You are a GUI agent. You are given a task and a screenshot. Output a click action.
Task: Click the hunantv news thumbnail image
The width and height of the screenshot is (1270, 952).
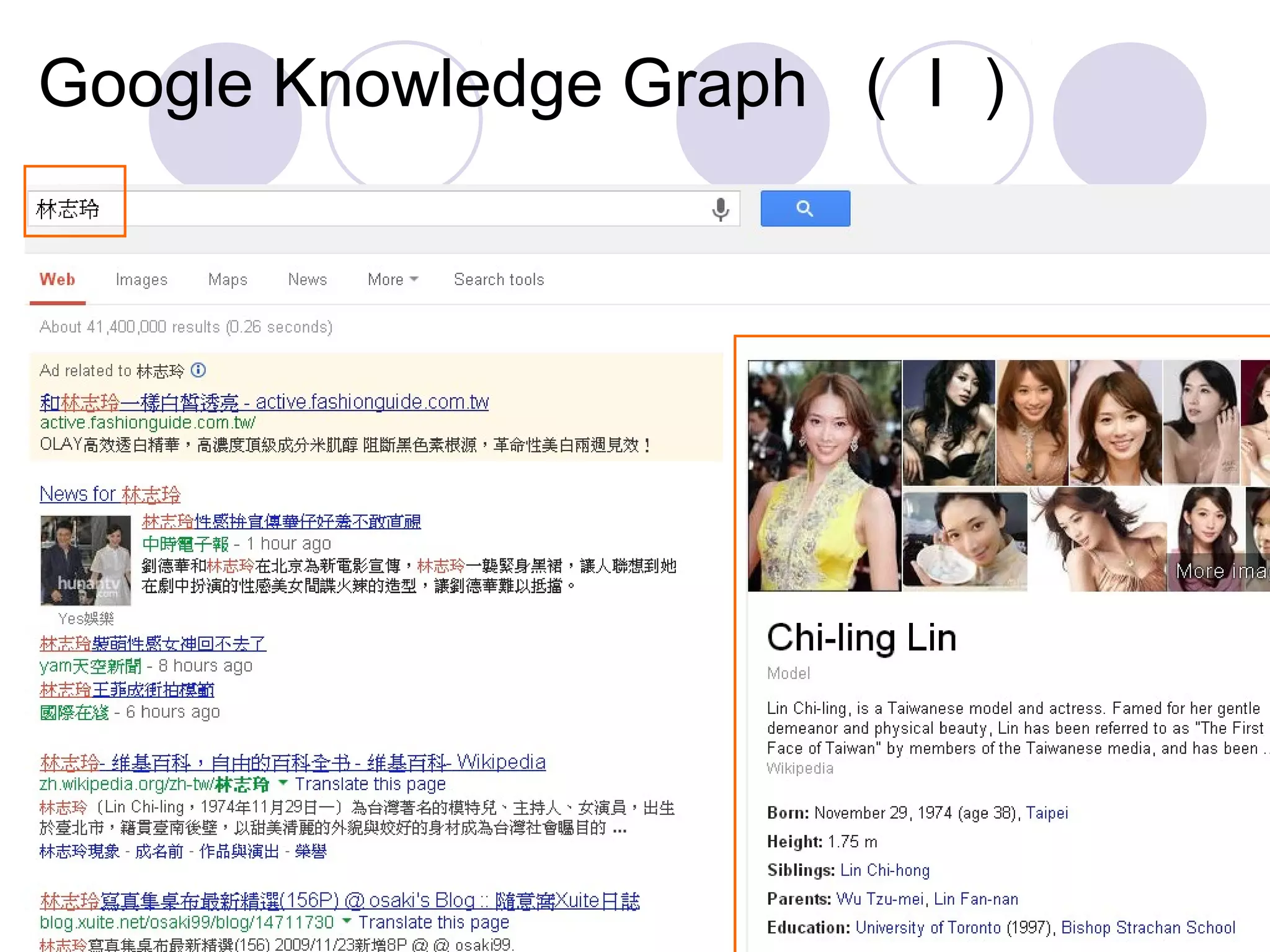tap(86, 560)
